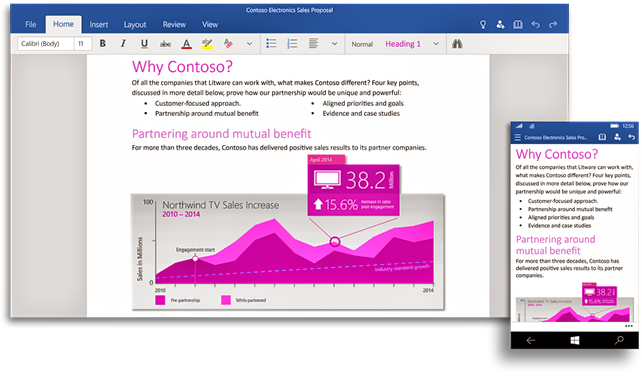
Task: Open Read mode on the phone
Action: point(602,137)
